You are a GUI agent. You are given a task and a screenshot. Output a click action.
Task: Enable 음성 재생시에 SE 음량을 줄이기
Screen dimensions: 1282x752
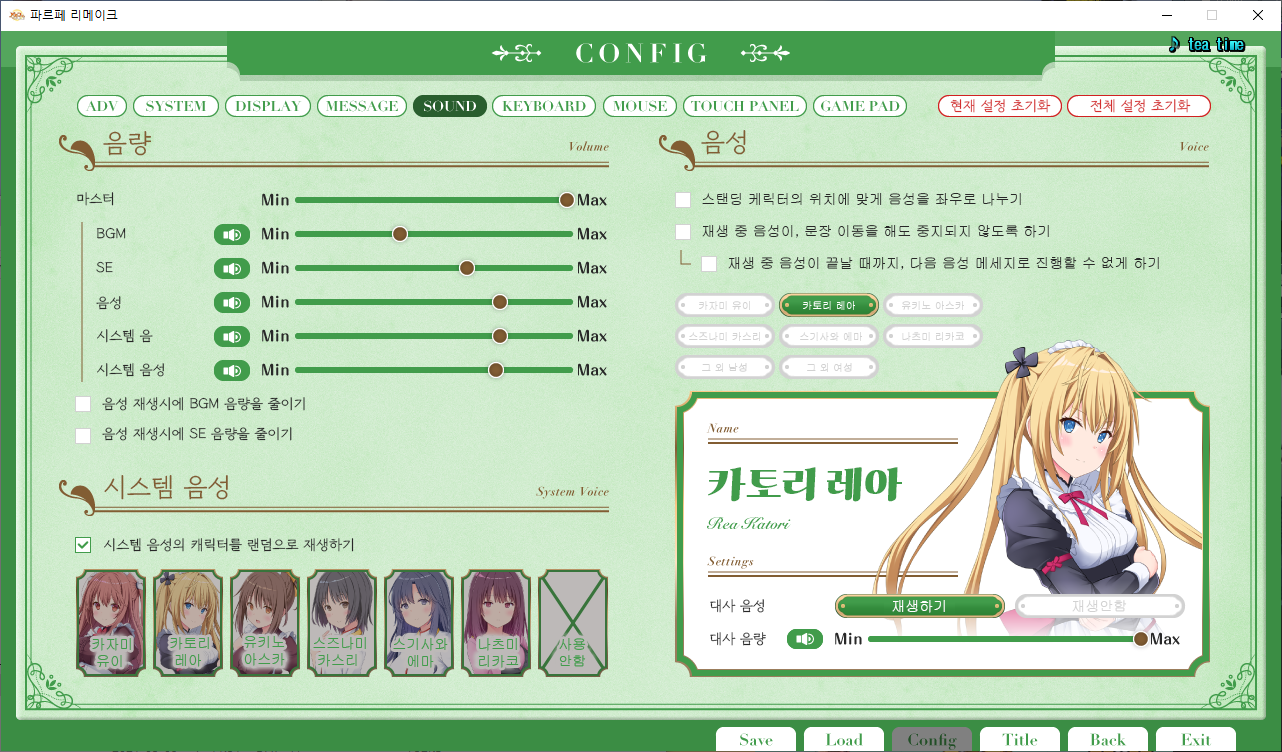83,435
